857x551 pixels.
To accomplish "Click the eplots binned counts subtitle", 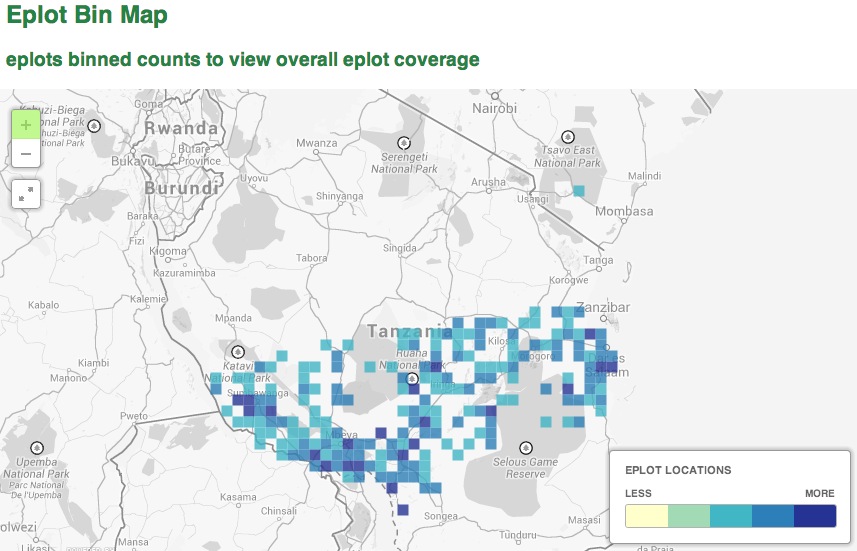I will pyautogui.click(x=243, y=59).
